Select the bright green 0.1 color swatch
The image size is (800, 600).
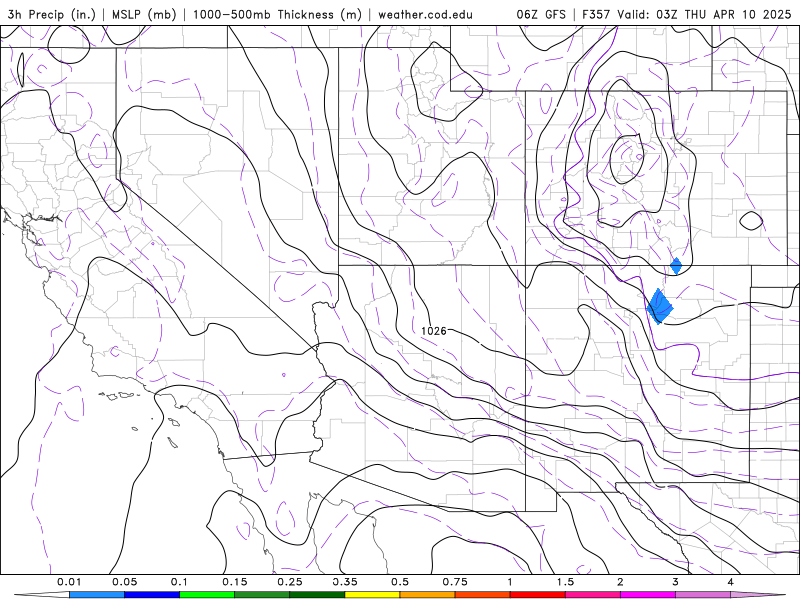[x=207, y=594]
